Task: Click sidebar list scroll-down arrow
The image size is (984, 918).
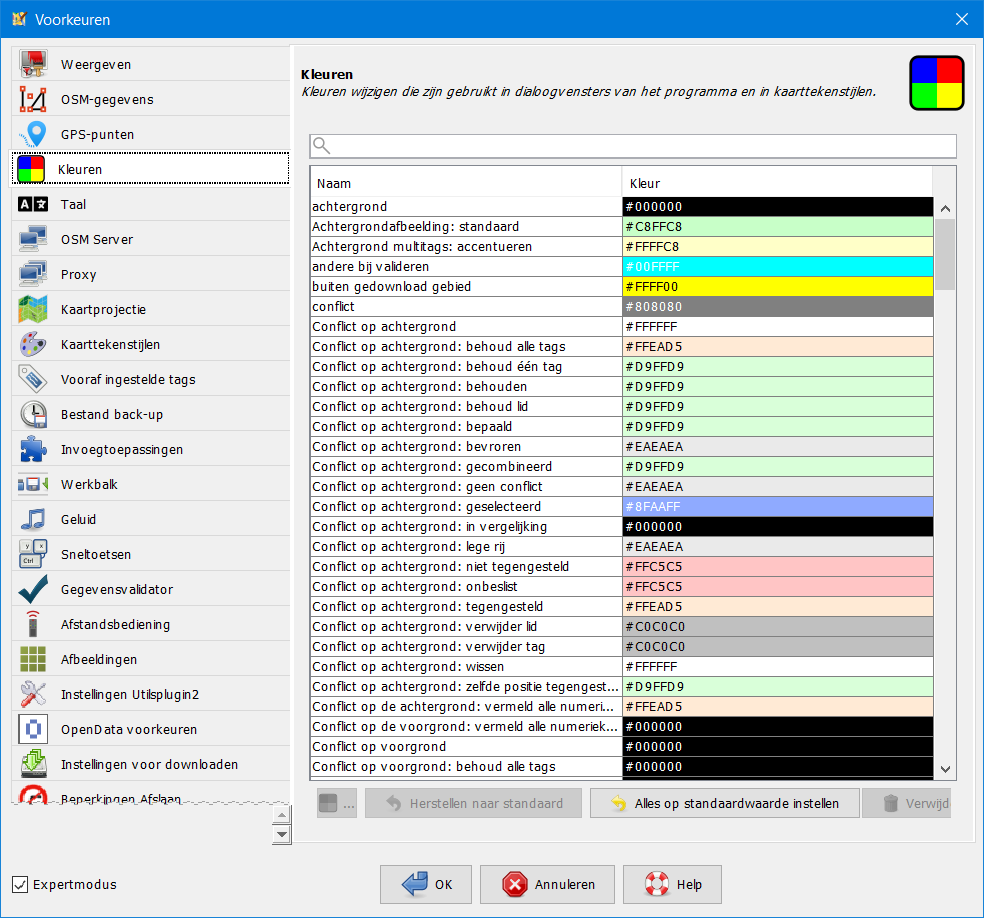Action: coord(282,835)
